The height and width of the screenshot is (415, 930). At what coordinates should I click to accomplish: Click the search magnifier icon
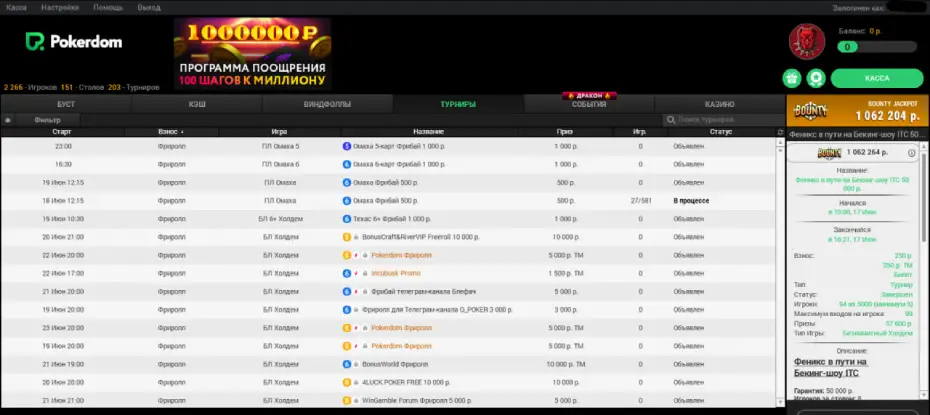tap(671, 120)
